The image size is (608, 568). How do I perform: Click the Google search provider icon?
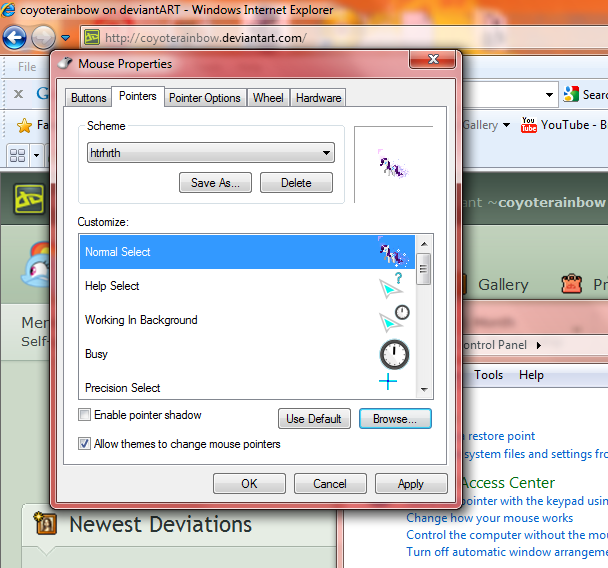571,94
